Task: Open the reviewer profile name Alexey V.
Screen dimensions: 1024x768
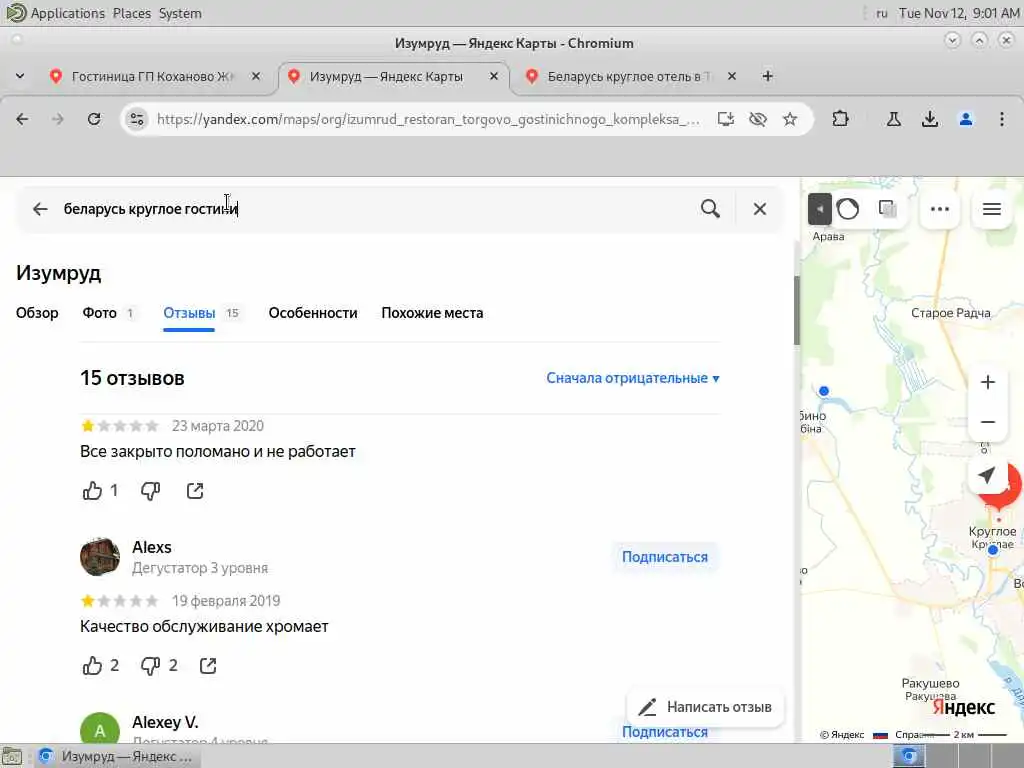Action: tap(165, 722)
